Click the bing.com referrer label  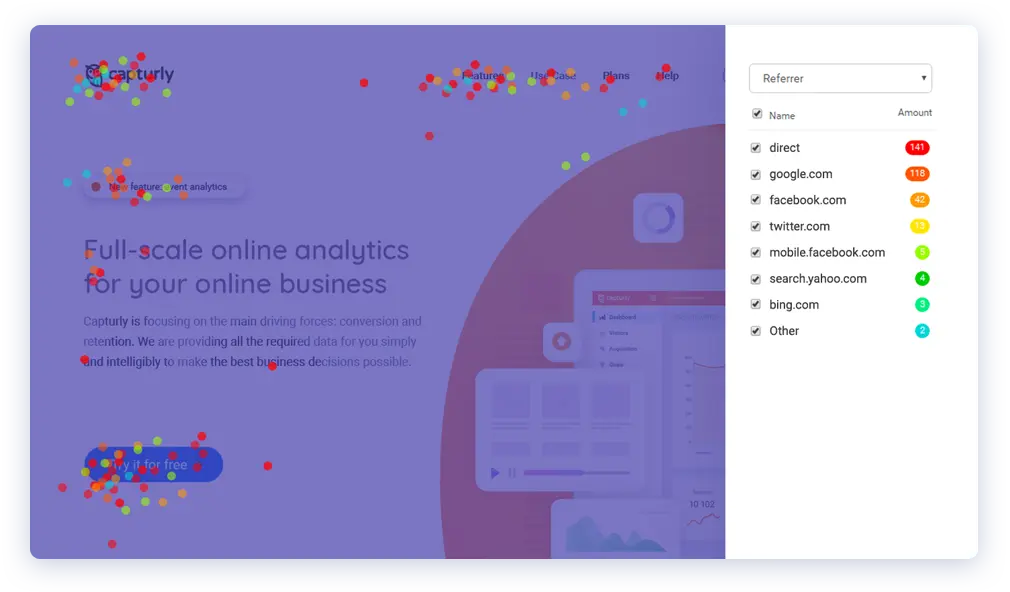click(794, 304)
